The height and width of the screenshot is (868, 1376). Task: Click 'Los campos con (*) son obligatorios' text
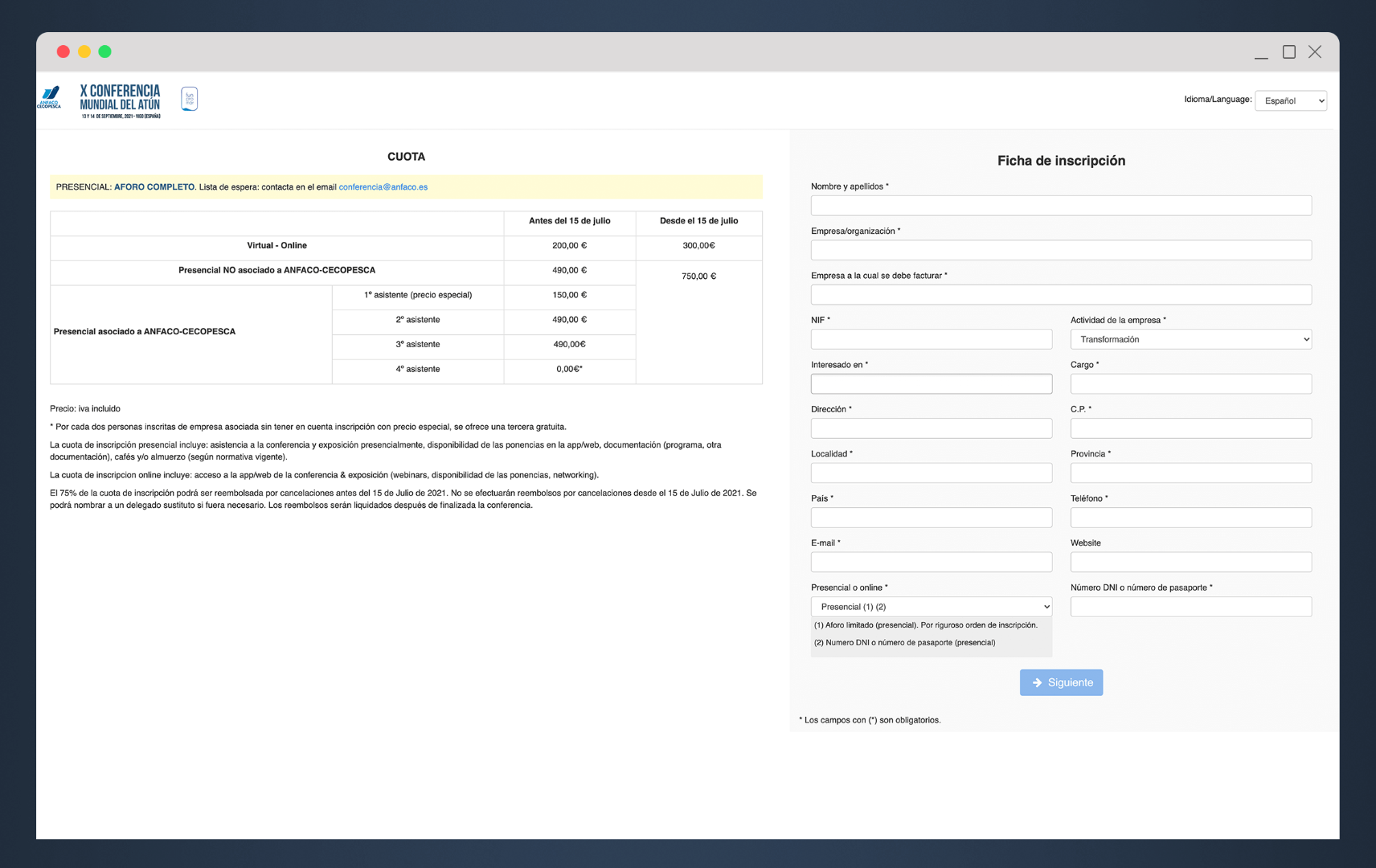coord(870,720)
